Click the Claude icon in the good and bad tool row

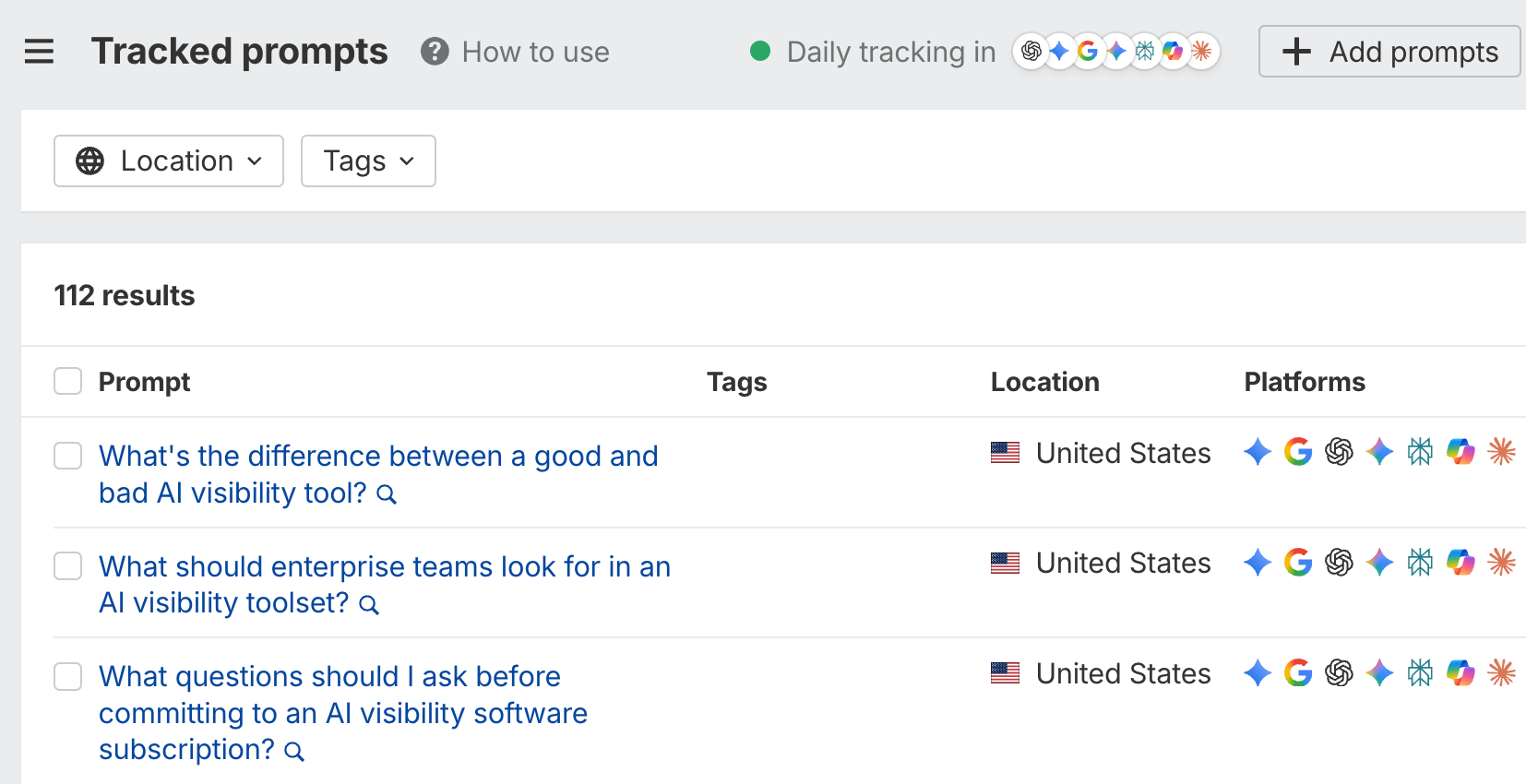click(1502, 452)
